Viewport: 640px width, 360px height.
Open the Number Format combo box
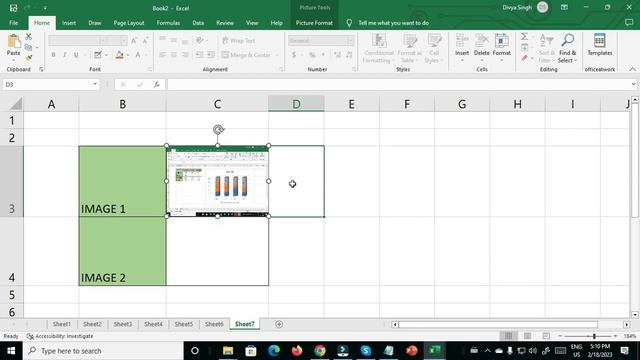coord(321,40)
